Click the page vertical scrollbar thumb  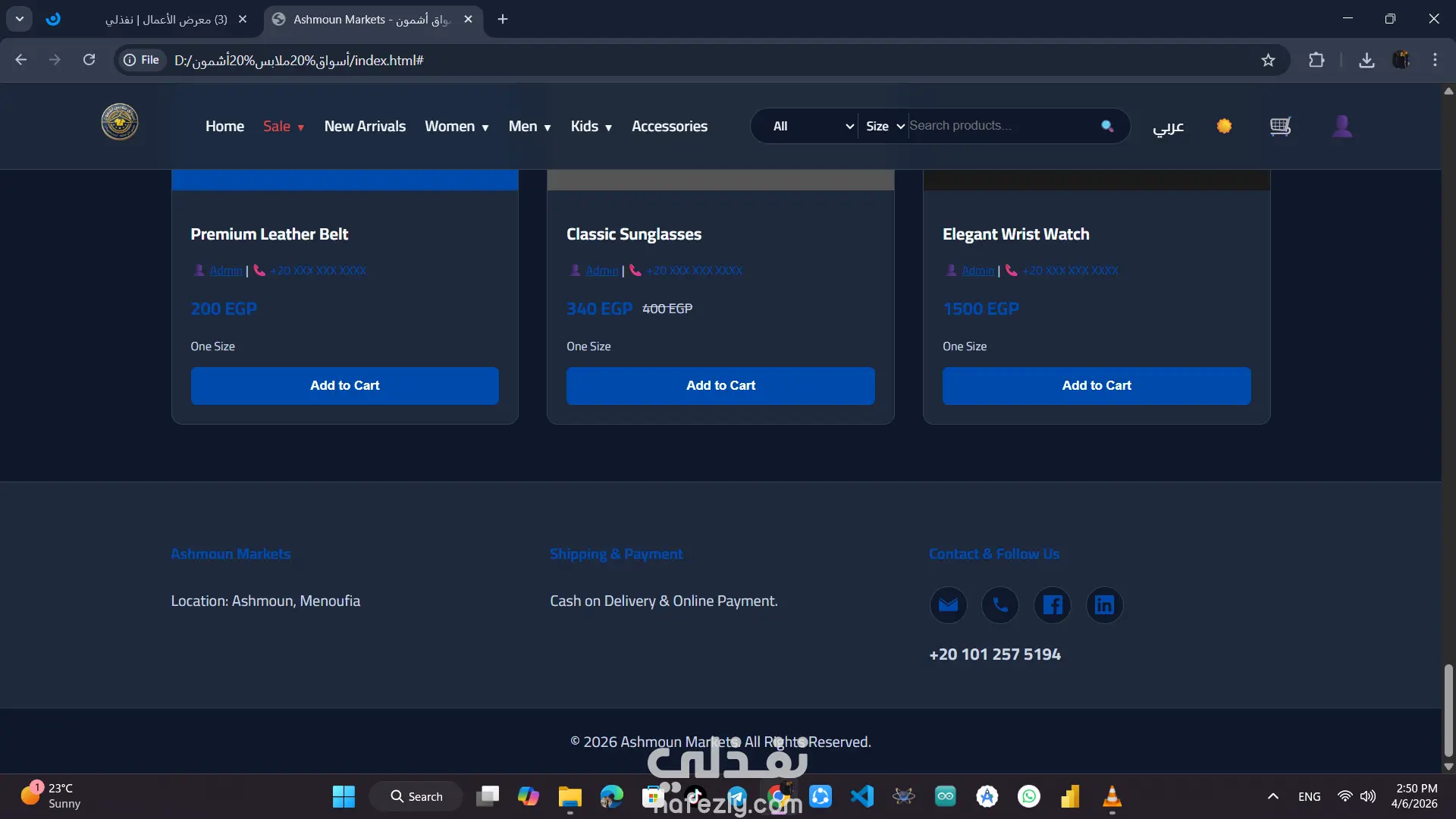point(1448,710)
